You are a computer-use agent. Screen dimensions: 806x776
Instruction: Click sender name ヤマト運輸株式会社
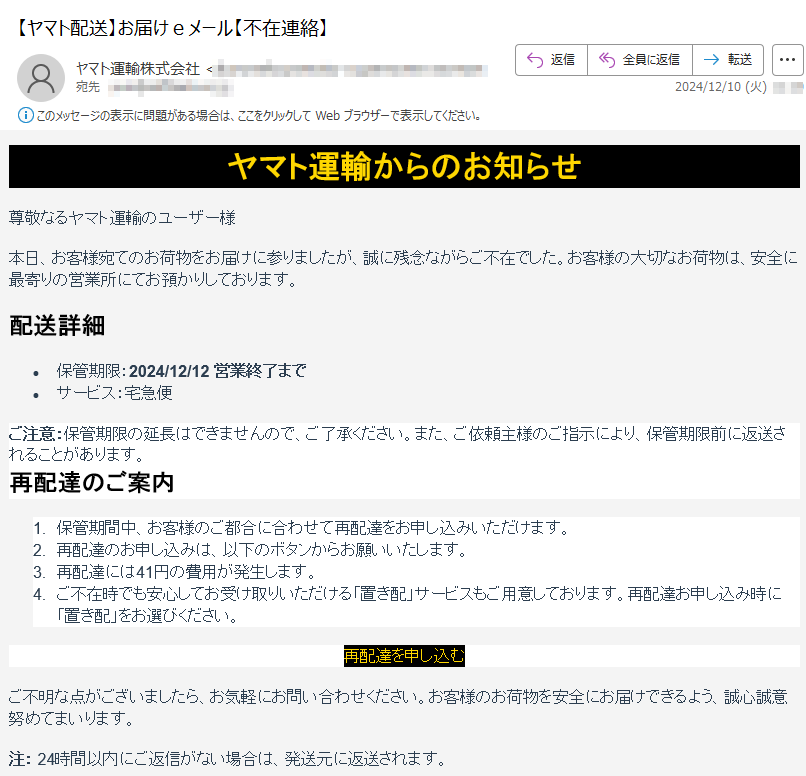tap(138, 68)
